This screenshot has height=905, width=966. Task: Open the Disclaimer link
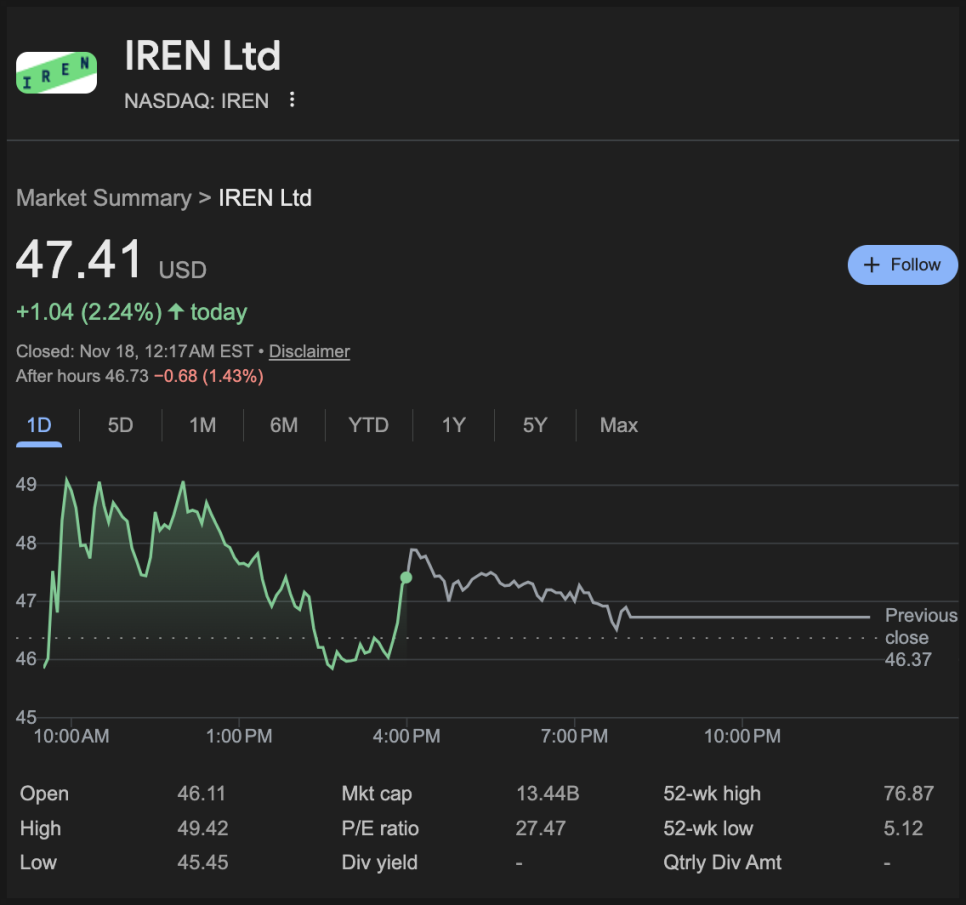click(x=309, y=351)
